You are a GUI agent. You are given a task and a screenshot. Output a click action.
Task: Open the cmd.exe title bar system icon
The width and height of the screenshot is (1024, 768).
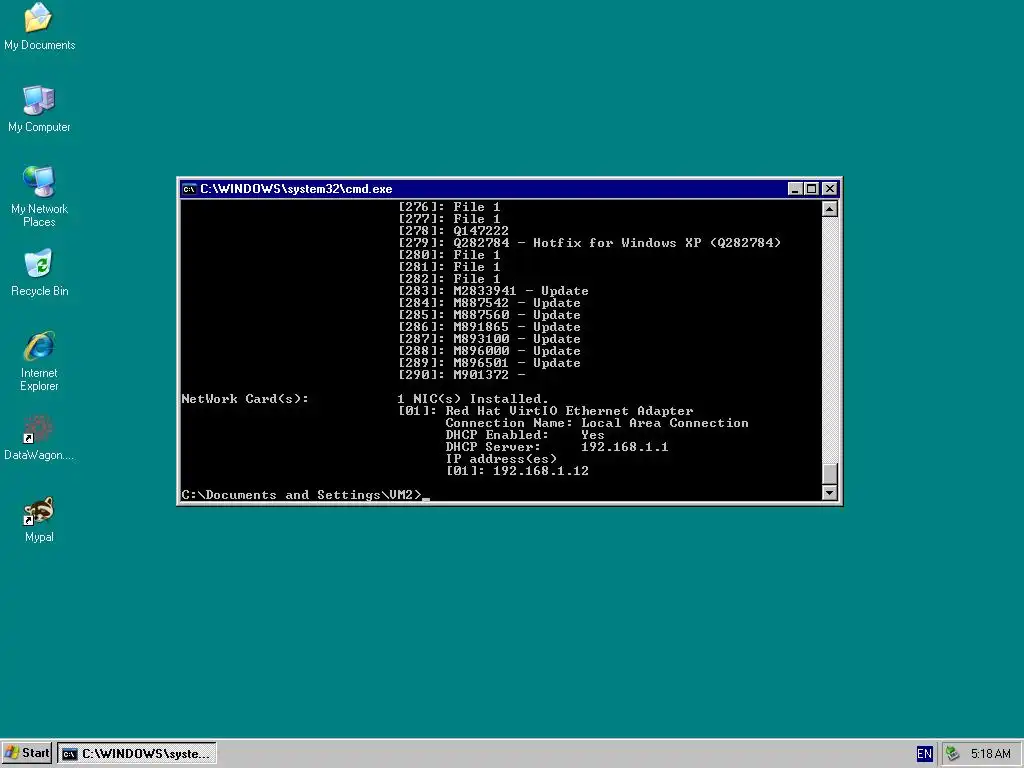tap(189, 189)
